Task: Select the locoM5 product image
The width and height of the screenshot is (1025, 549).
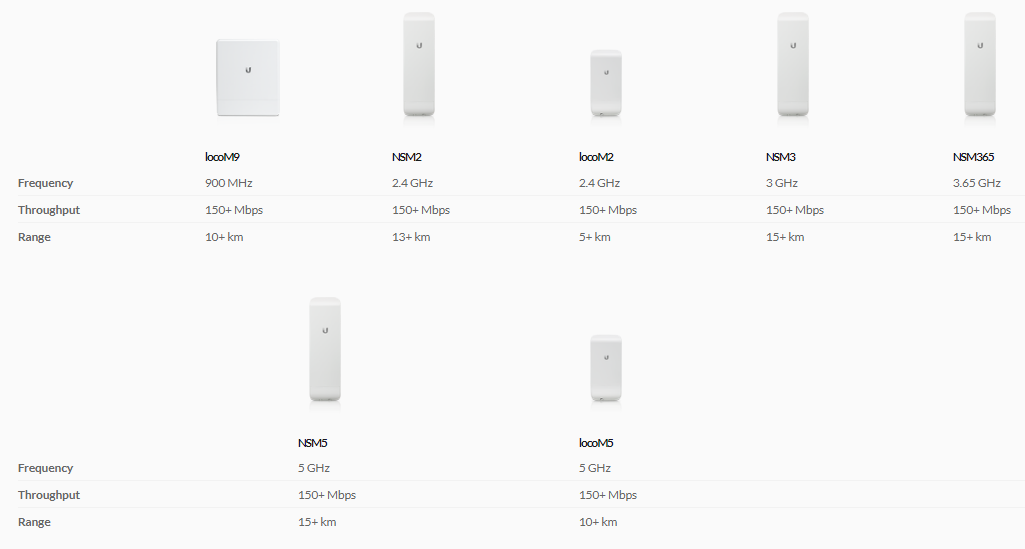Action: click(606, 368)
